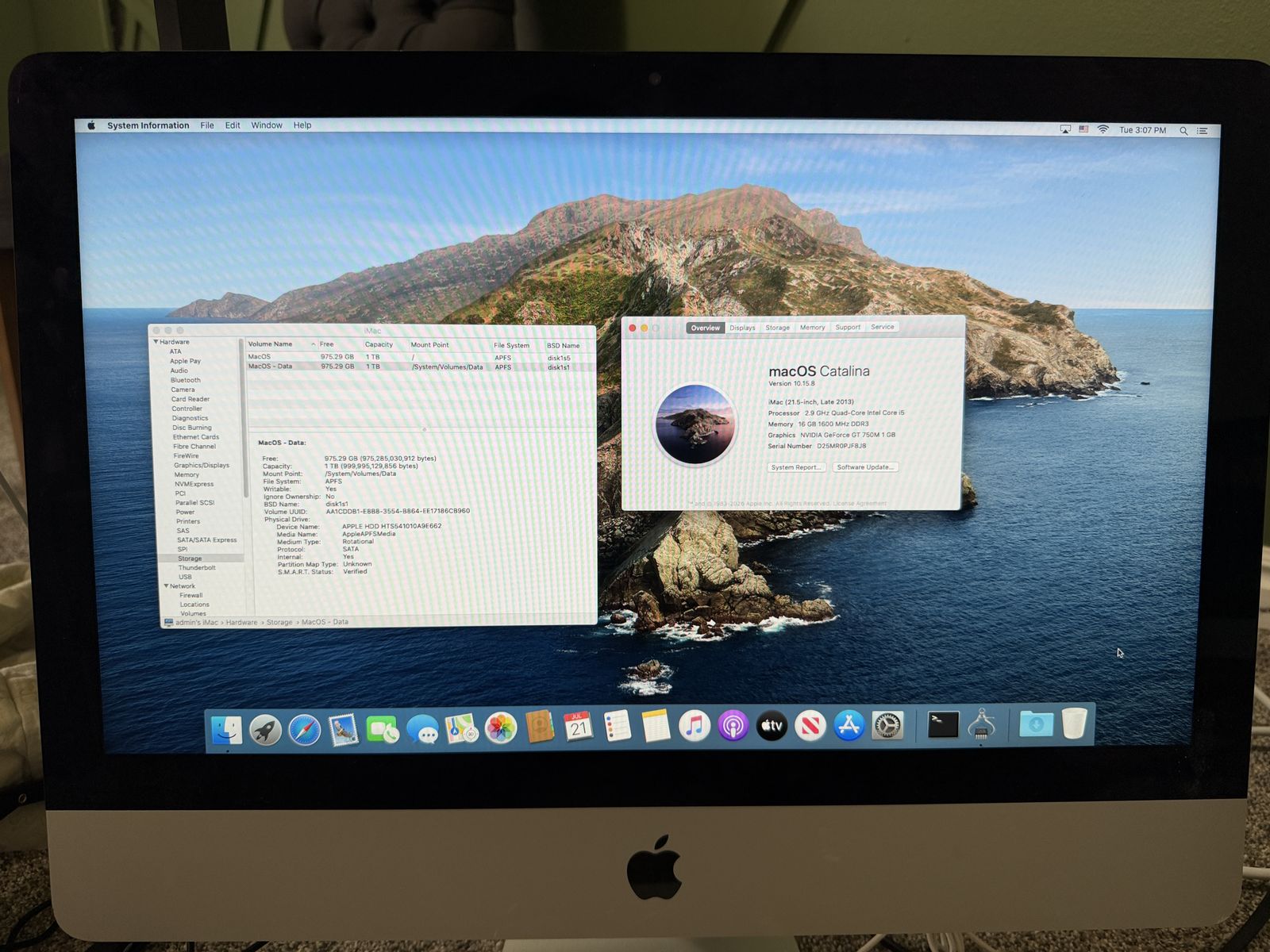
Task: Open the Edit menu
Action: [x=233, y=125]
